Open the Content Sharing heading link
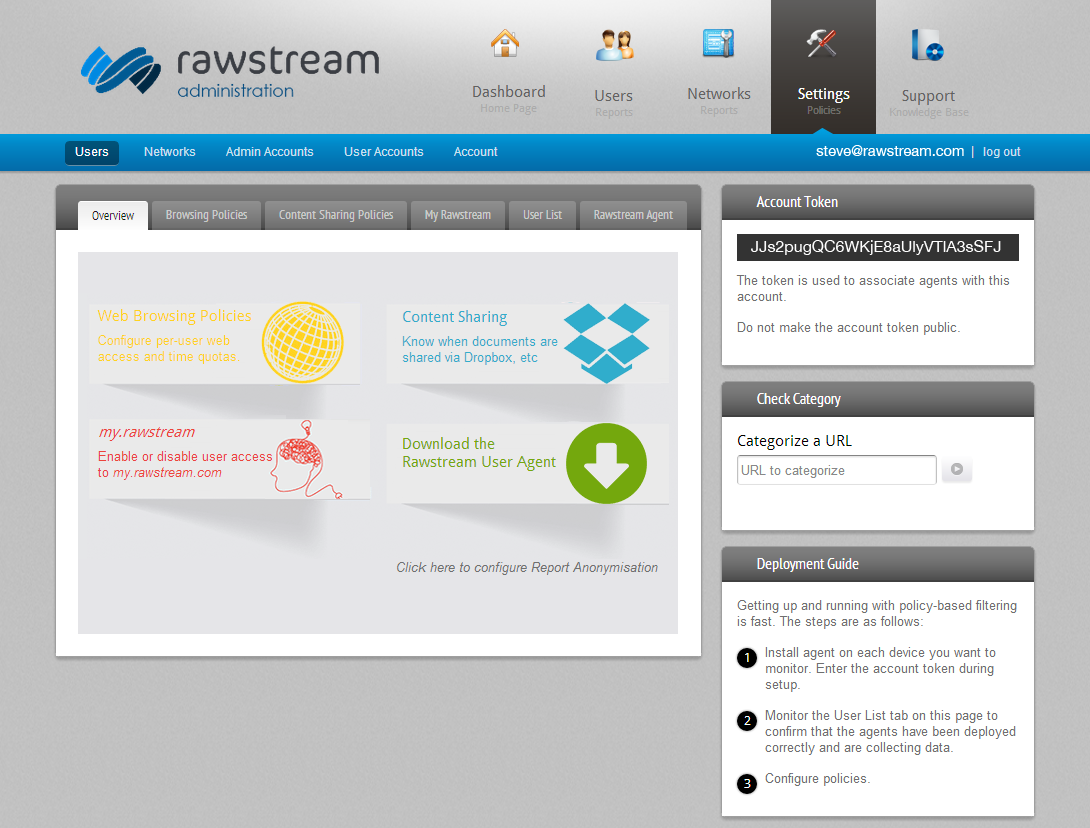 (x=455, y=317)
